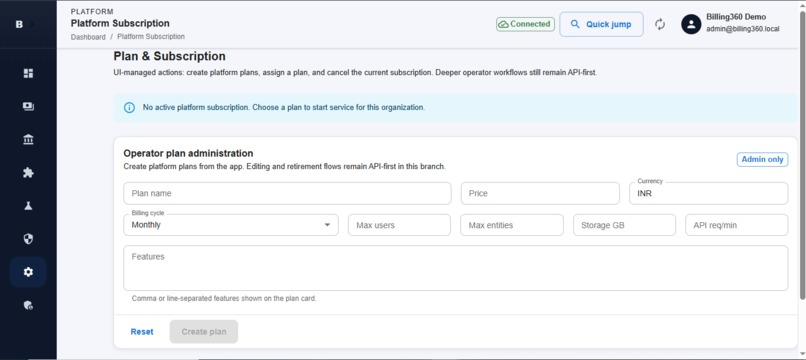This screenshot has height=360, width=806.
Task: Click the Features text area
Action: tap(455, 268)
